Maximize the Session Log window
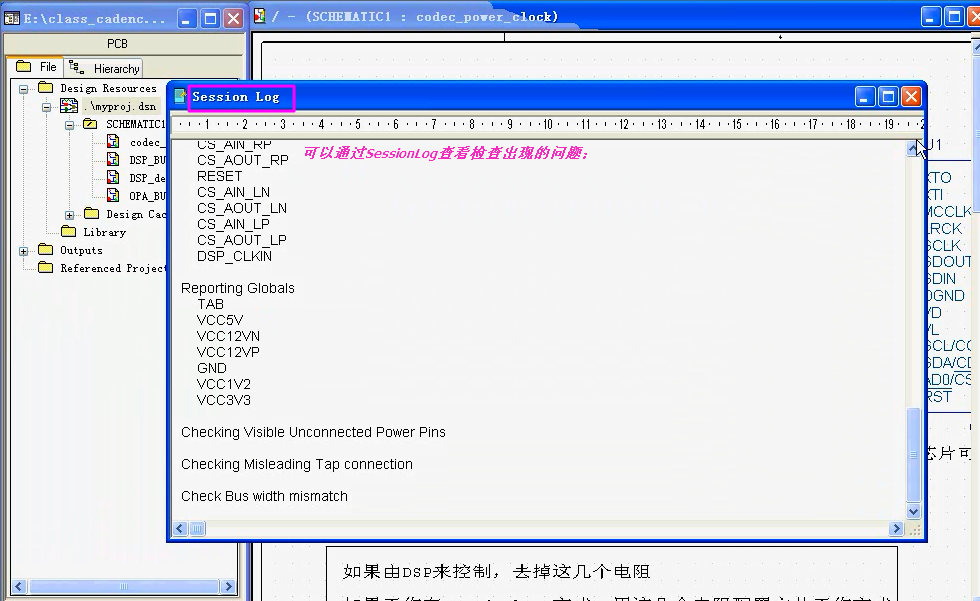 [x=888, y=97]
